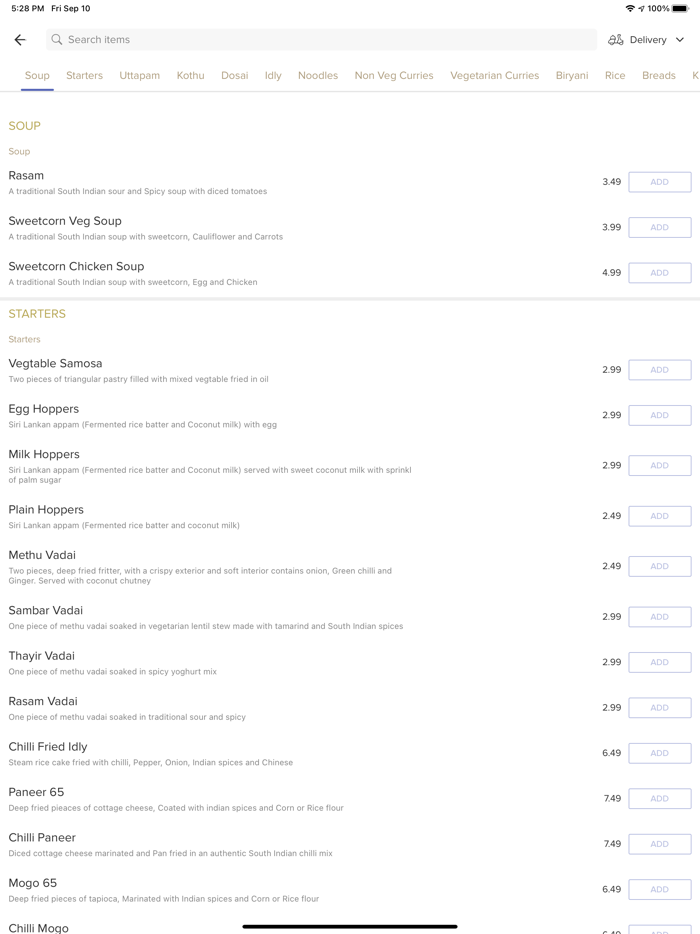Open Methu Vadai item details
This screenshot has height=934, width=700.
pyautogui.click(x=42, y=555)
